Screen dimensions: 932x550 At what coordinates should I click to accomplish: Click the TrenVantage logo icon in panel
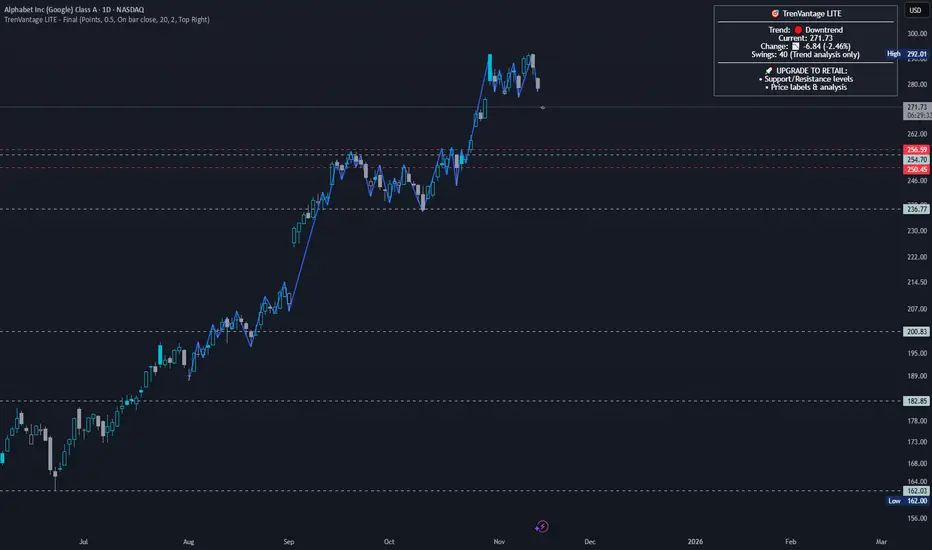point(775,14)
